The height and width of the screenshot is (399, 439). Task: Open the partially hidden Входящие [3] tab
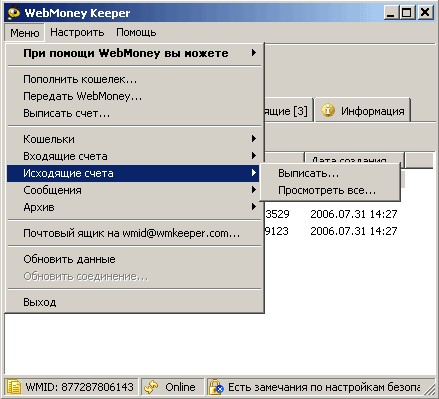(x=289, y=110)
